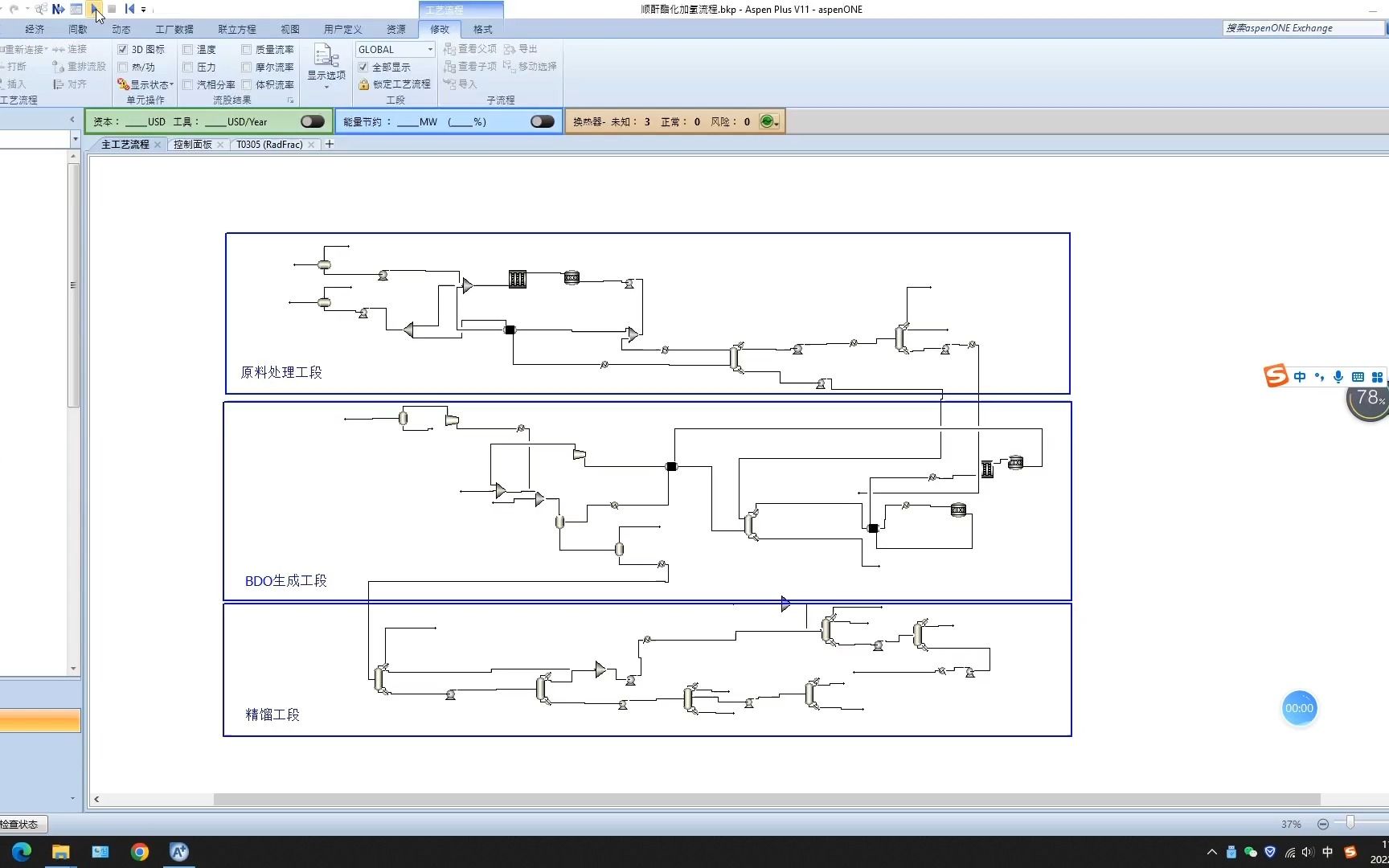This screenshot has width=1389, height=868.
Task: Click the zoom out minus button
Action: (x=1323, y=824)
